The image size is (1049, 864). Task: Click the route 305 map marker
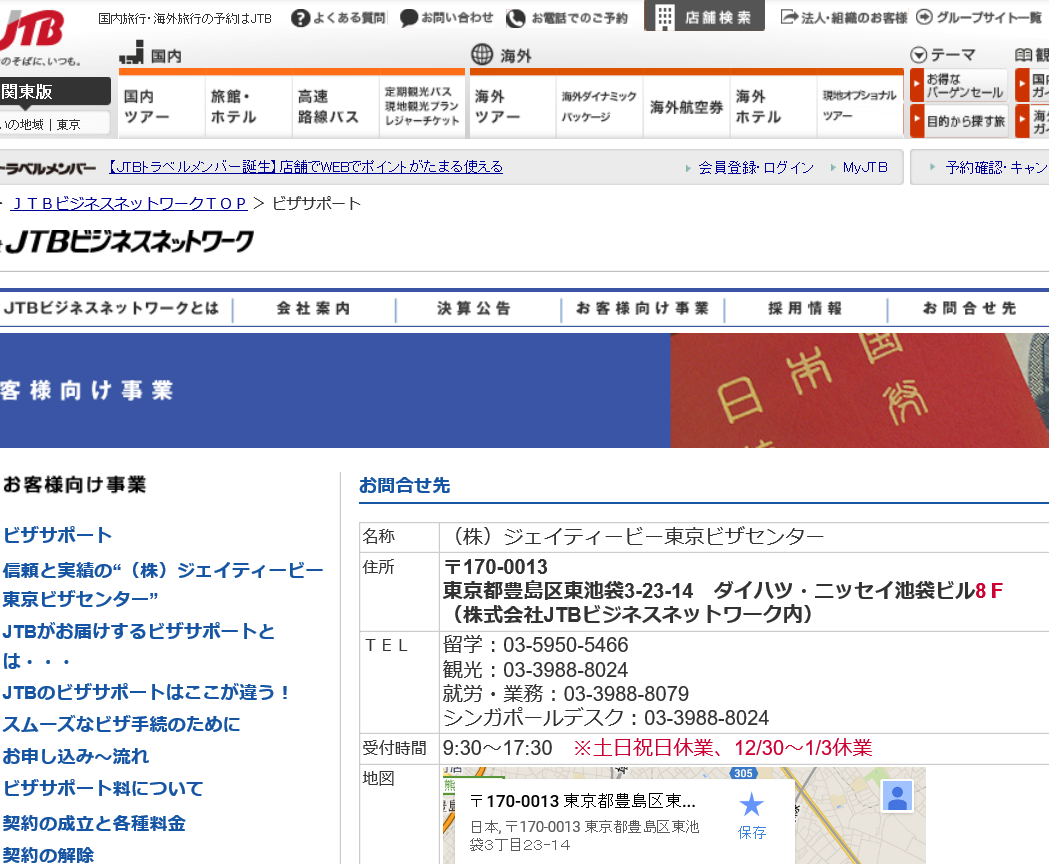(743, 773)
